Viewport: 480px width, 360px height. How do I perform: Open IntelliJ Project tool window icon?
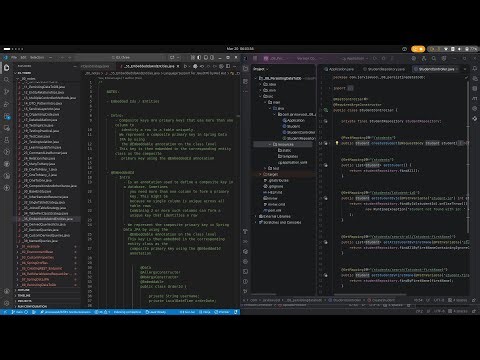tap(246, 69)
